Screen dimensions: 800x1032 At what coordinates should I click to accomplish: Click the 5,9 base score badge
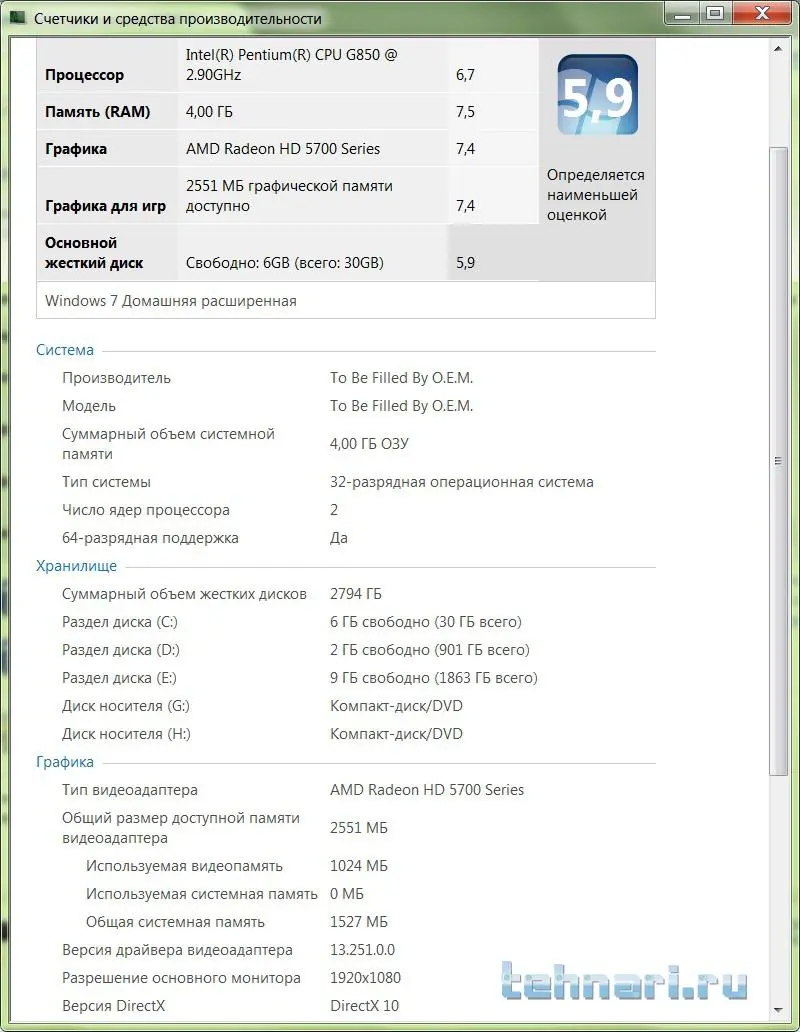597,95
